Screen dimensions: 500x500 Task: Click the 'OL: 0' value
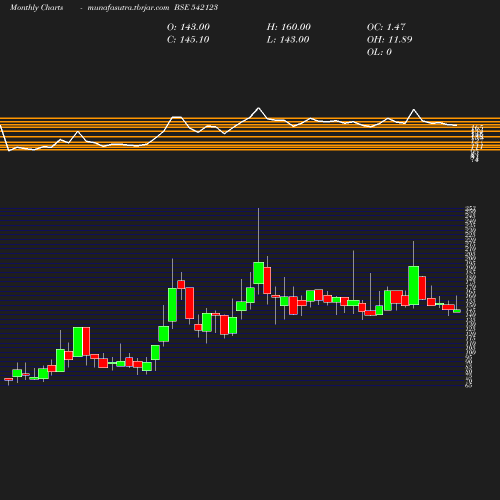click(379, 52)
